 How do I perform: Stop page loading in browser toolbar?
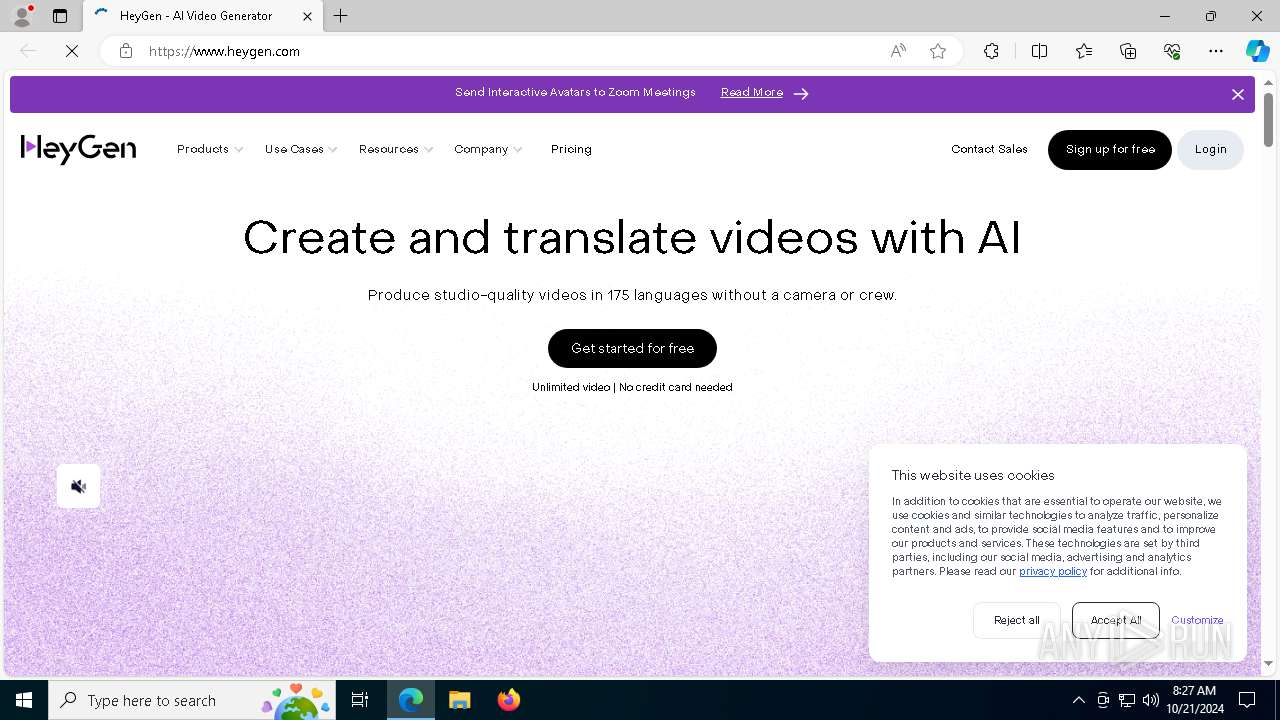pyautogui.click(x=72, y=51)
